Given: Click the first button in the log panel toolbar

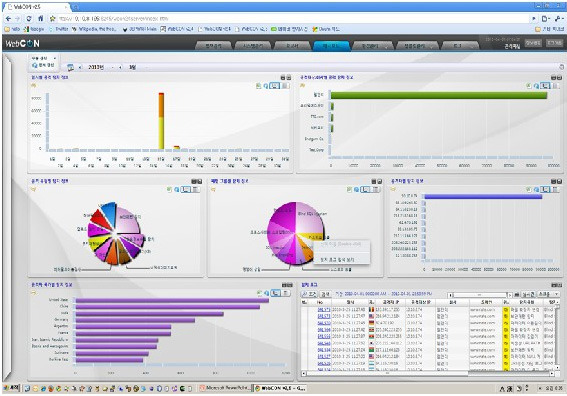Looking at the screenshot, I should (309, 294).
